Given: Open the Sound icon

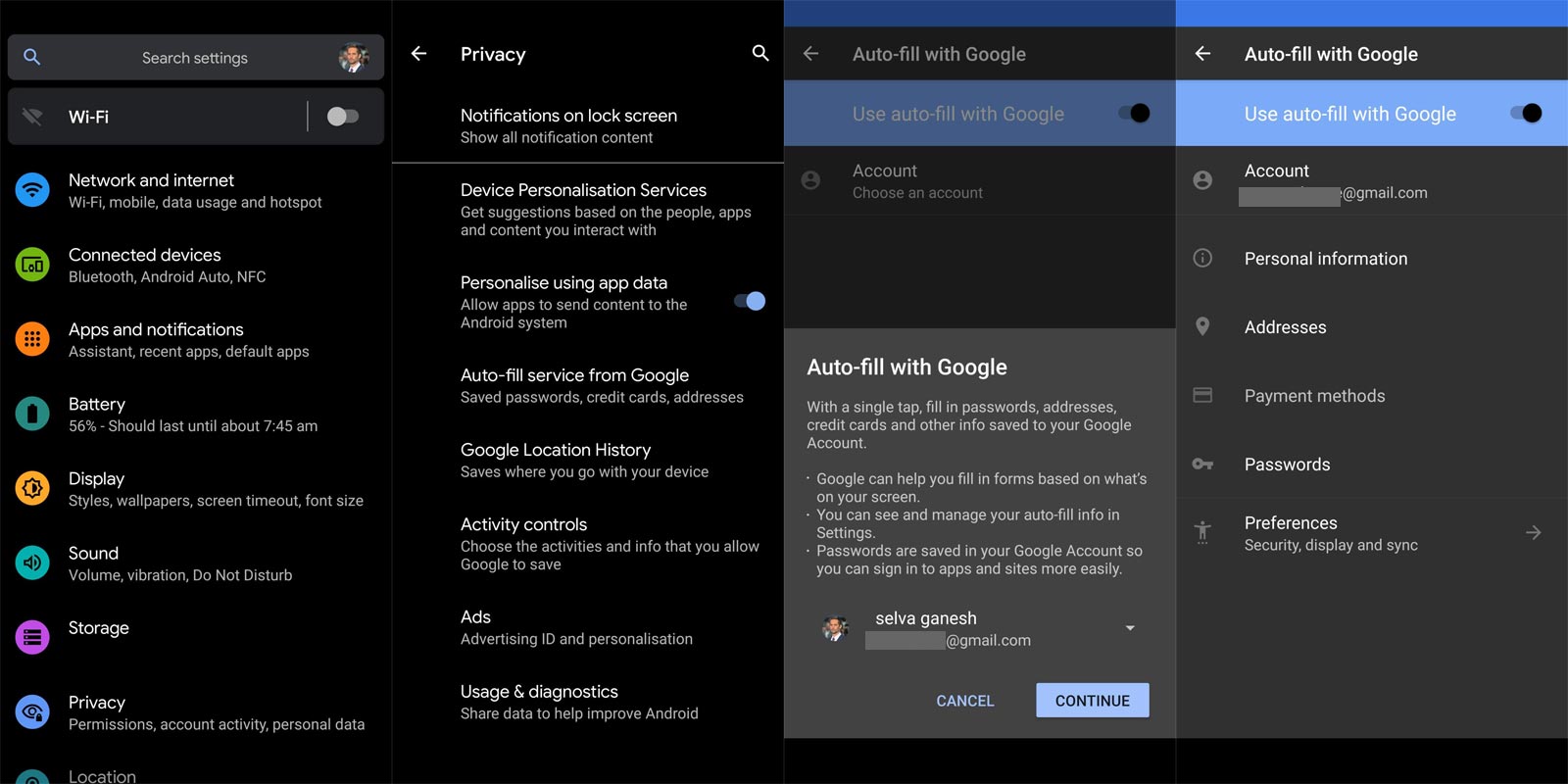Looking at the screenshot, I should (x=32, y=563).
